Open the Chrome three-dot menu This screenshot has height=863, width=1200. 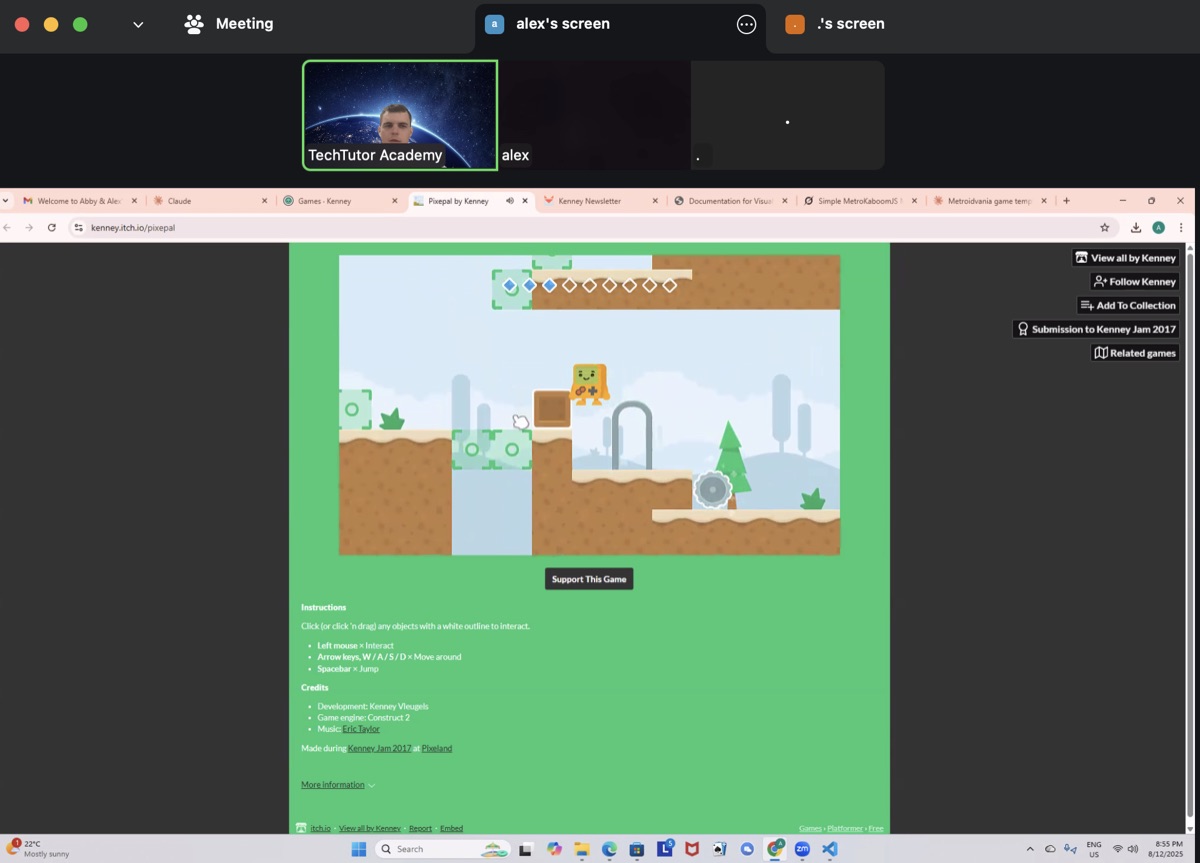[x=1181, y=228]
